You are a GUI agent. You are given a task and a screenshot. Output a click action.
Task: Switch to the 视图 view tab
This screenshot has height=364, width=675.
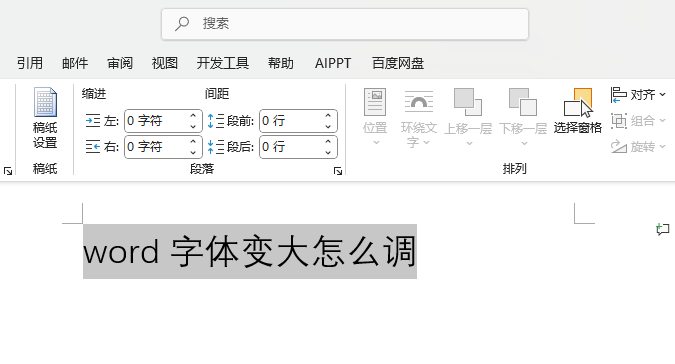click(x=164, y=63)
